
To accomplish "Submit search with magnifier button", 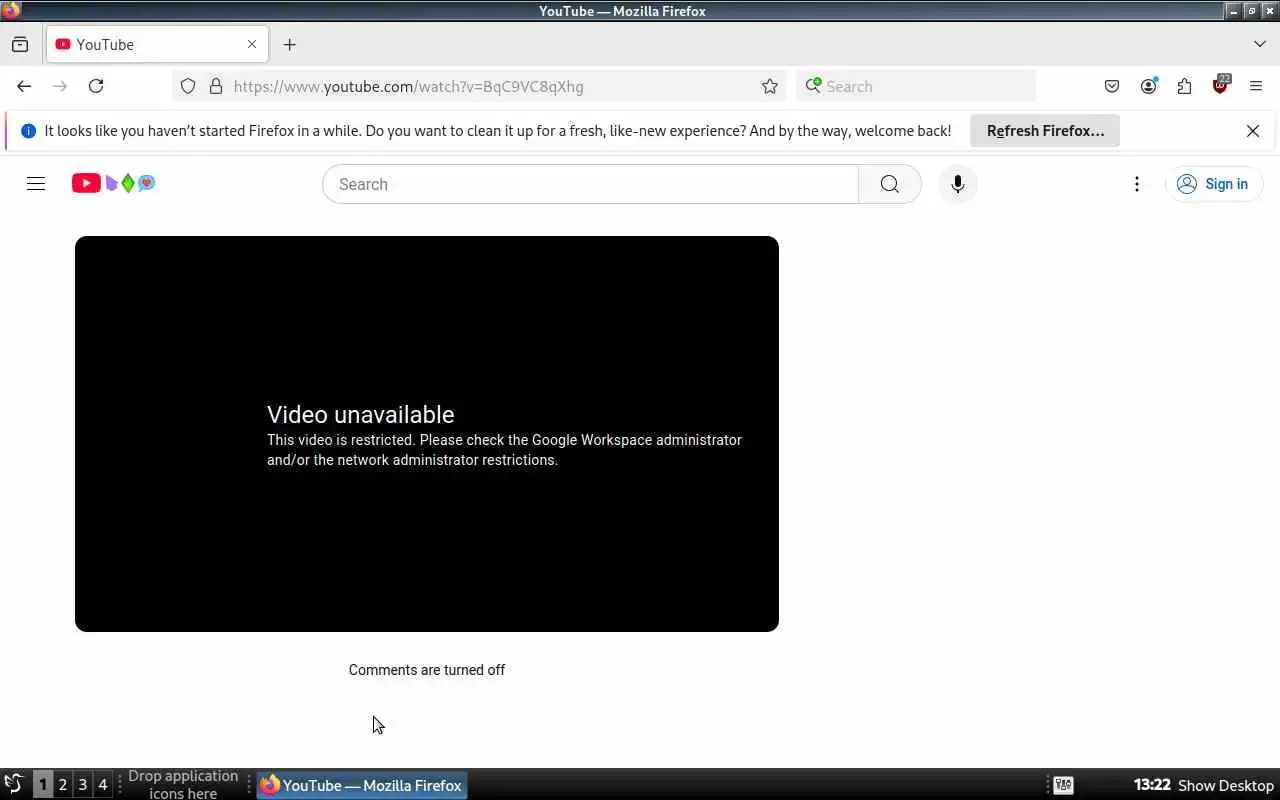I will click(890, 184).
